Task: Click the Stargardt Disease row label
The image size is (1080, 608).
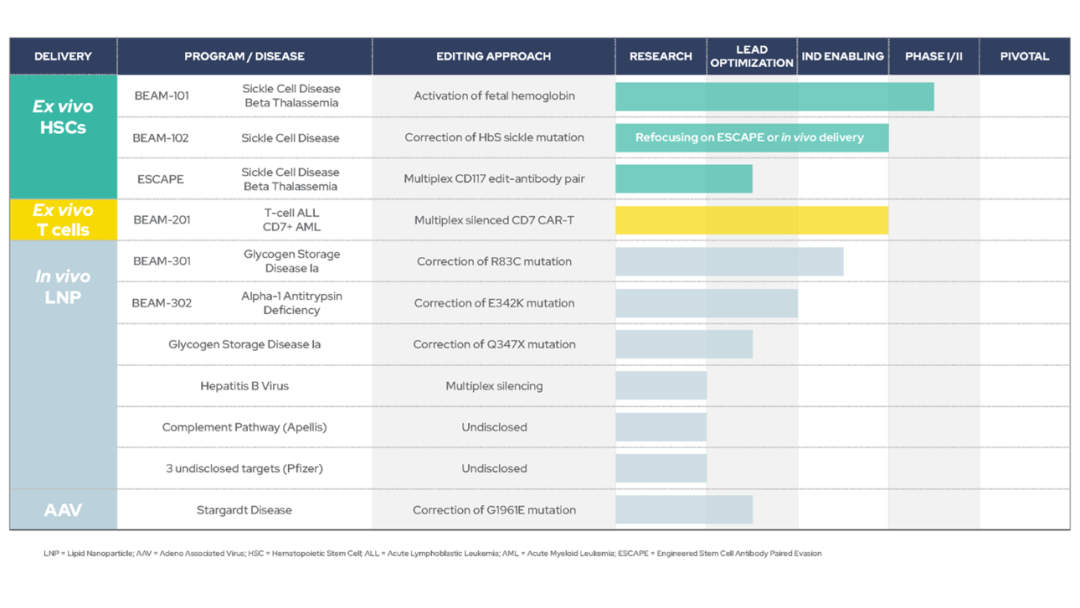Action: (244, 510)
